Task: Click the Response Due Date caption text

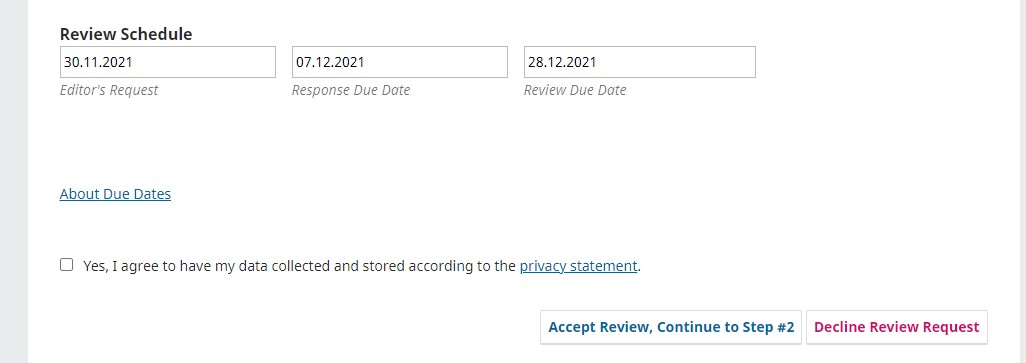Action: click(x=351, y=90)
